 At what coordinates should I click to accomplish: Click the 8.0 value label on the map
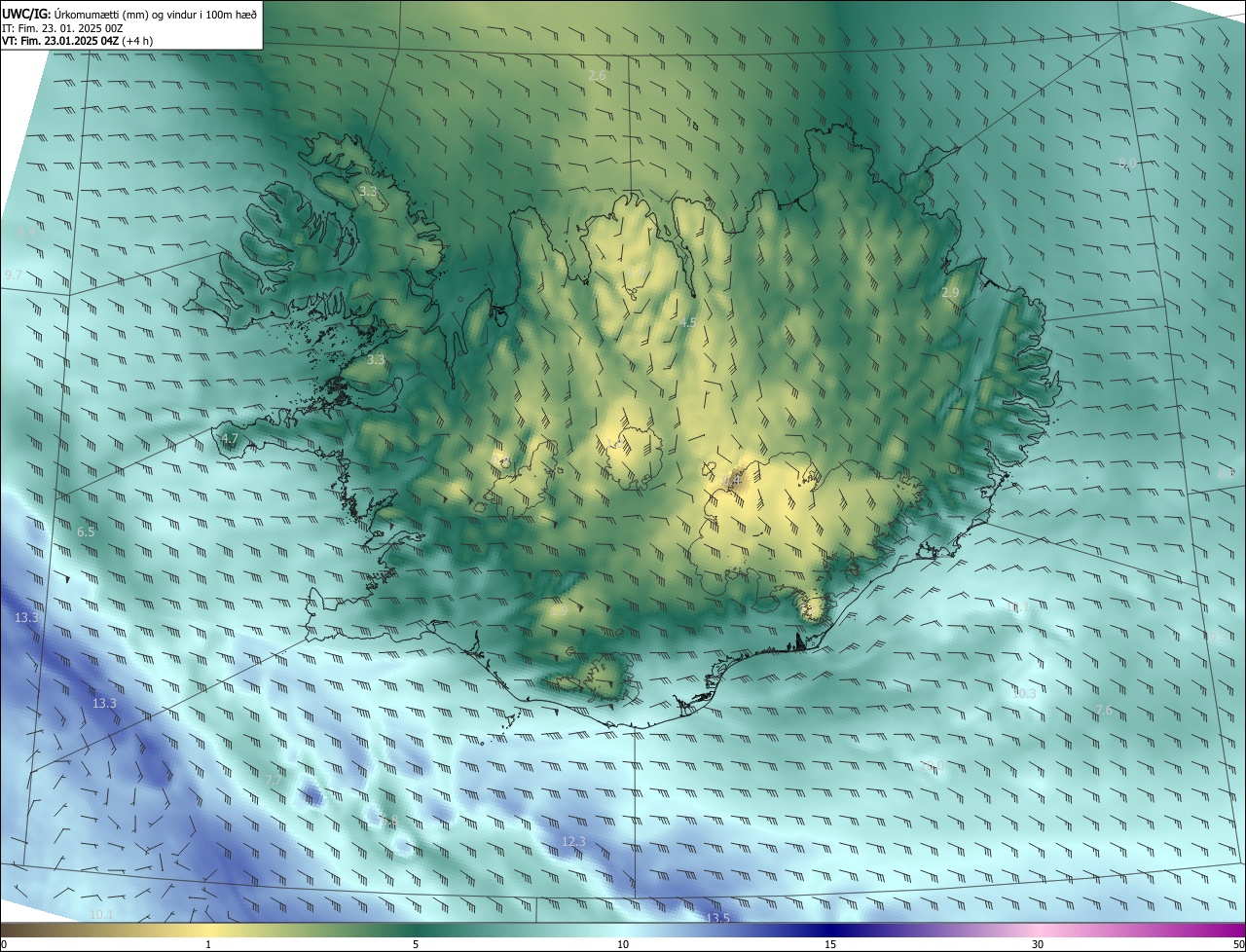point(1127,164)
